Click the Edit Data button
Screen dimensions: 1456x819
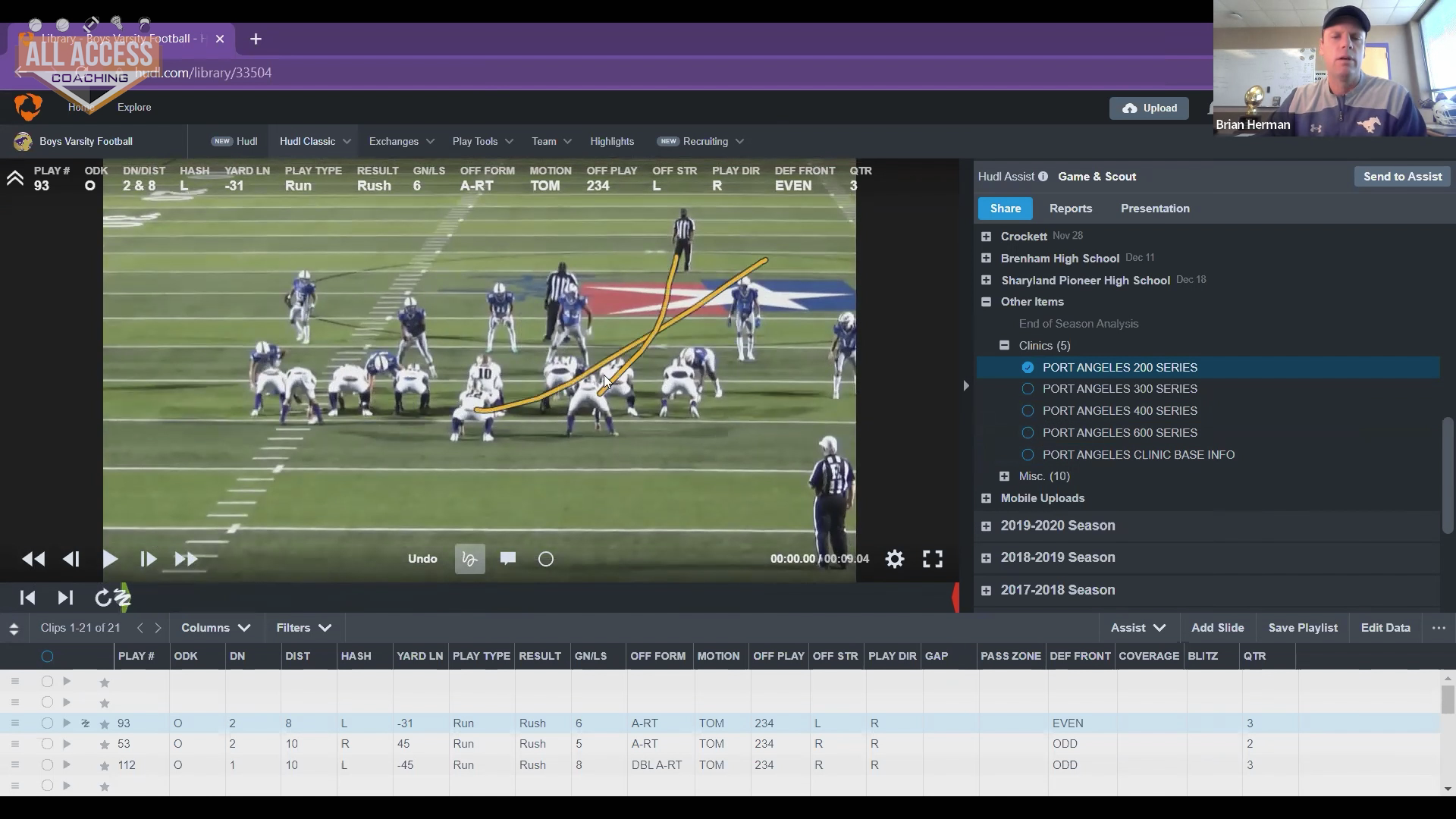(1385, 628)
